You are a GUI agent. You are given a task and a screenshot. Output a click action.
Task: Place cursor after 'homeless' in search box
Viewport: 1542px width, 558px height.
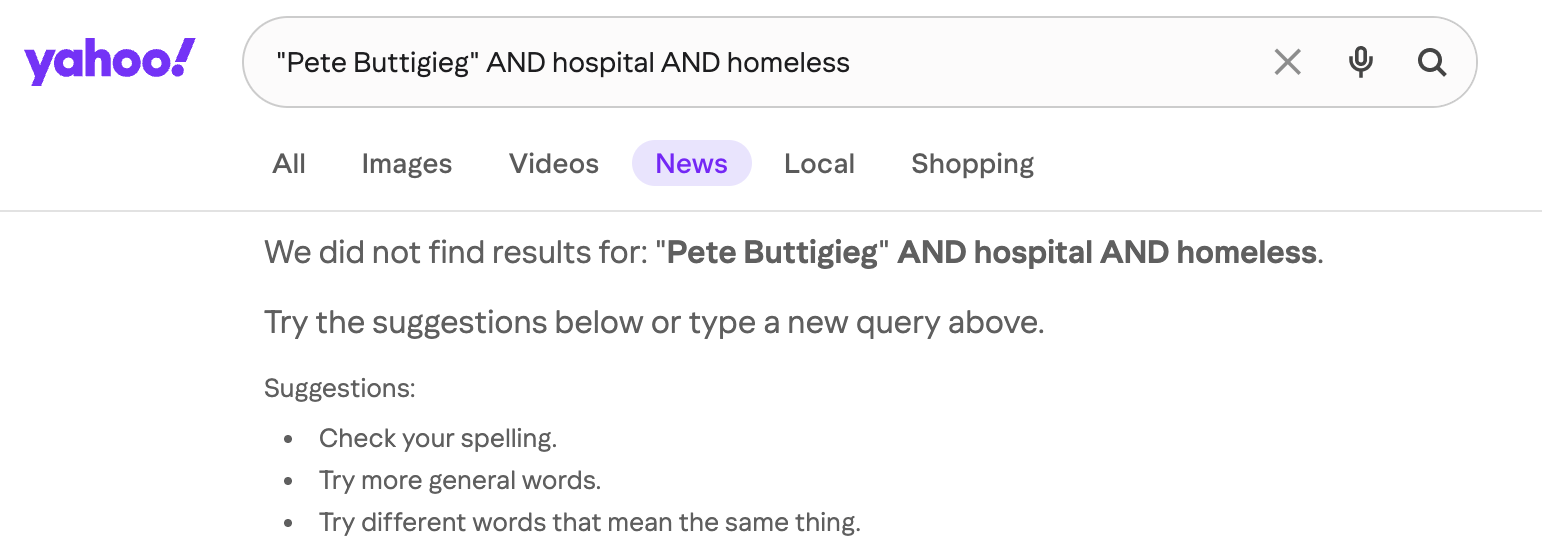851,63
